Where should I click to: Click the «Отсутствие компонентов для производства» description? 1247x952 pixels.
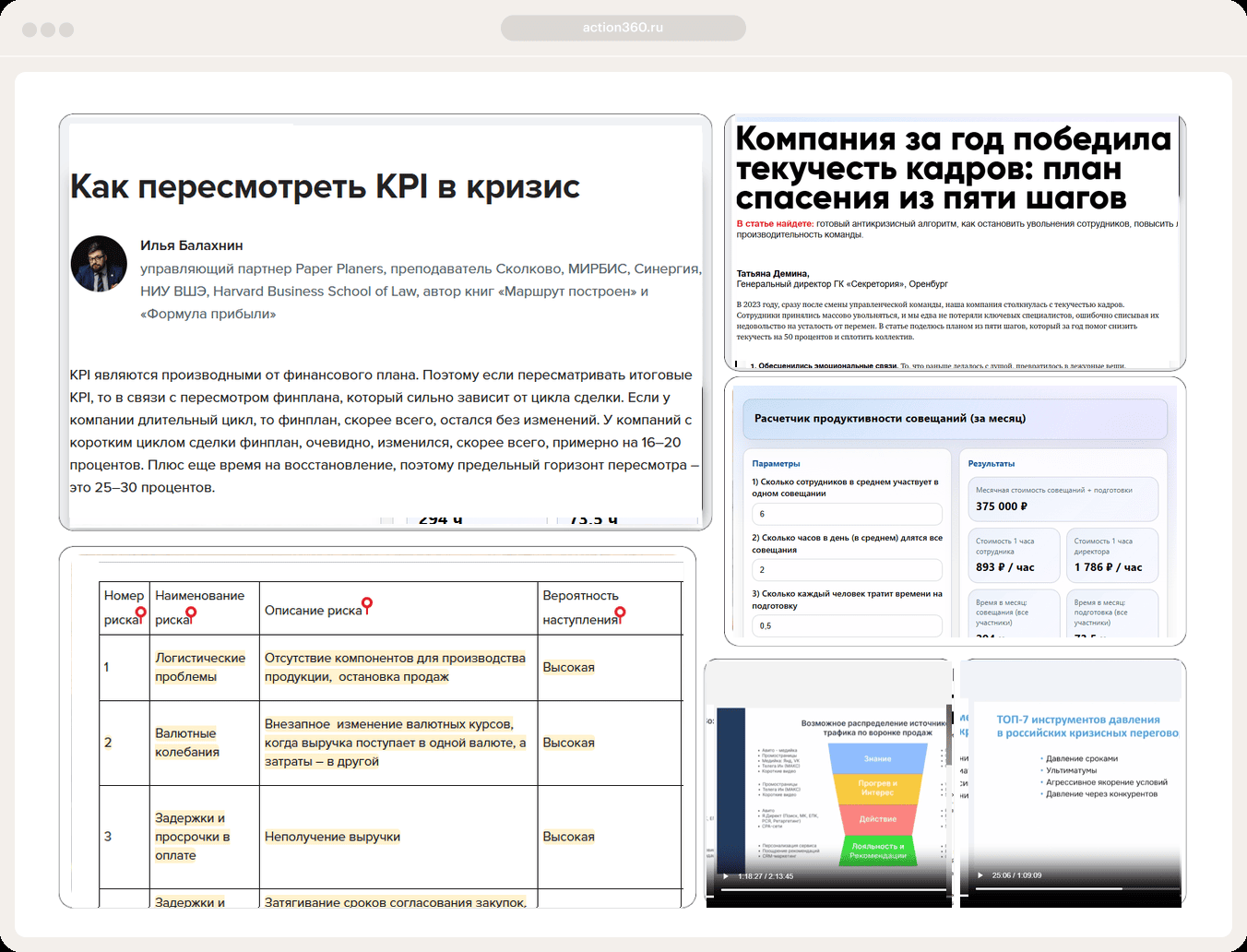pos(395,667)
